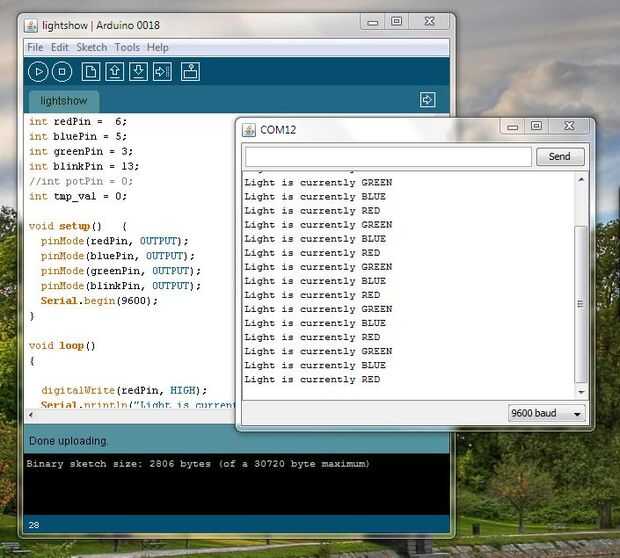Click the editor horizontal scroll-left arrow
Image resolution: width=620 pixels, height=558 pixels.
point(31,414)
